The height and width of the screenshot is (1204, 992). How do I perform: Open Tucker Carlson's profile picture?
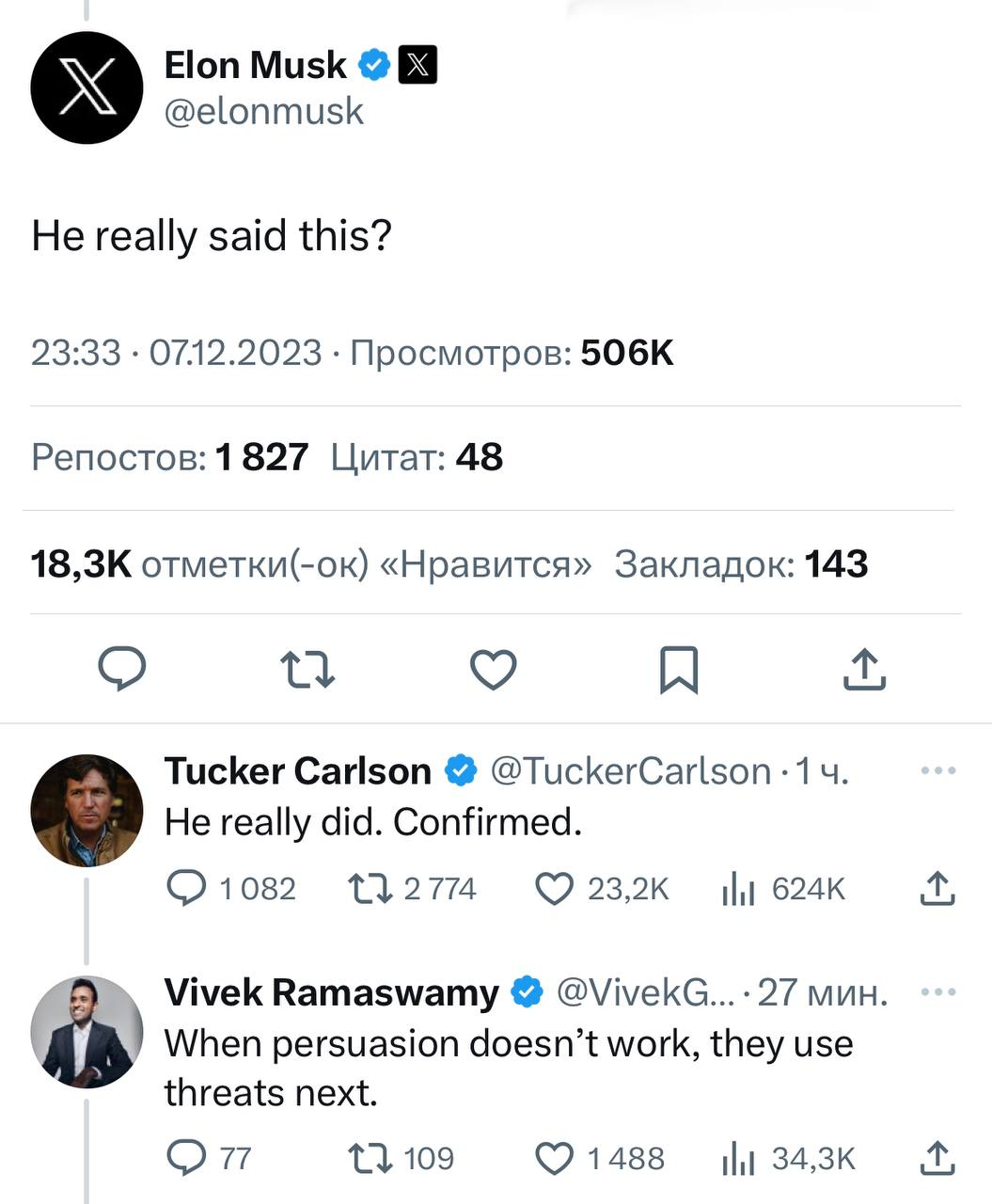(x=87, y=810)
